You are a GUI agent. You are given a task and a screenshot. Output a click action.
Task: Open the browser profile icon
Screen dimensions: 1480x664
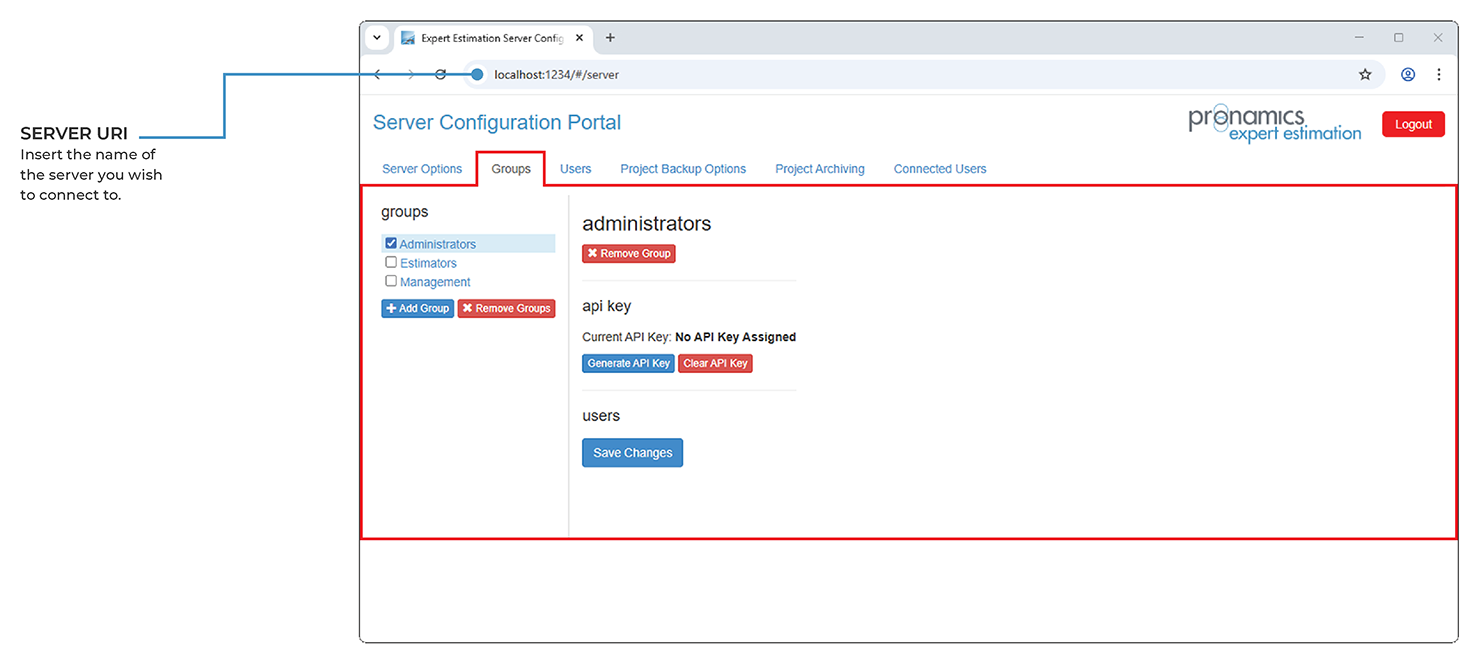[x=1408, y=75]
